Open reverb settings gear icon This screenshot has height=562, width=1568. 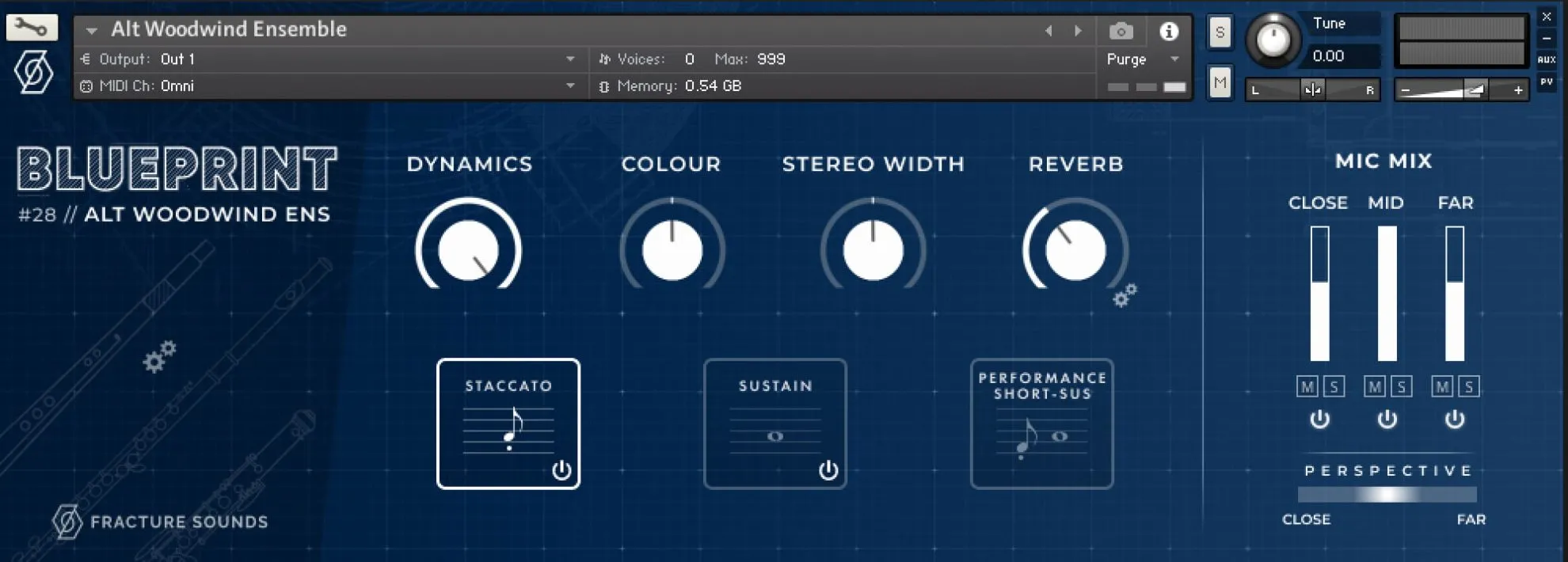[1125, 295]
